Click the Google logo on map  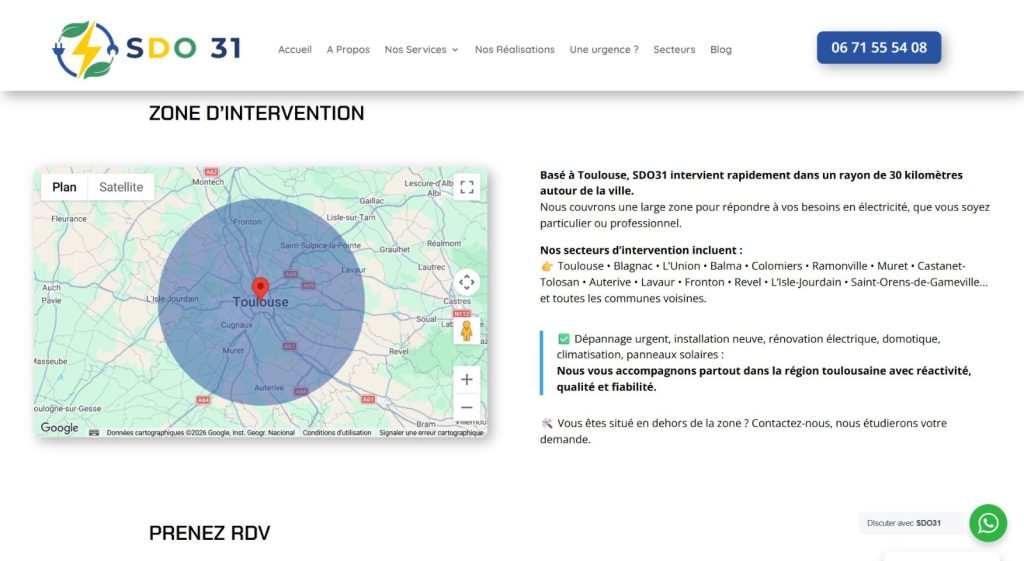tap(59, 428)
